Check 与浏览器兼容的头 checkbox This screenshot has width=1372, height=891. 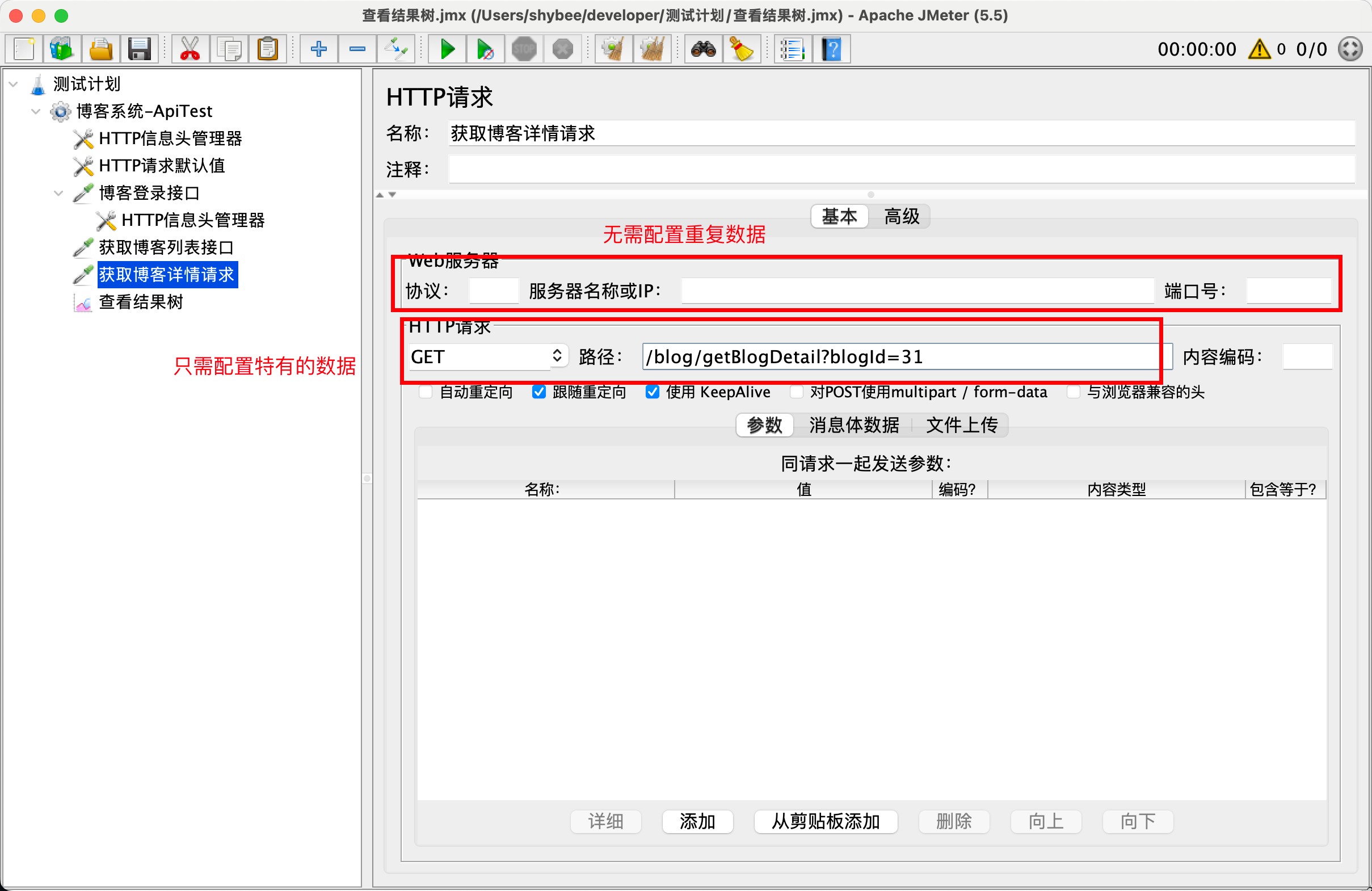tap(1073, 392)
